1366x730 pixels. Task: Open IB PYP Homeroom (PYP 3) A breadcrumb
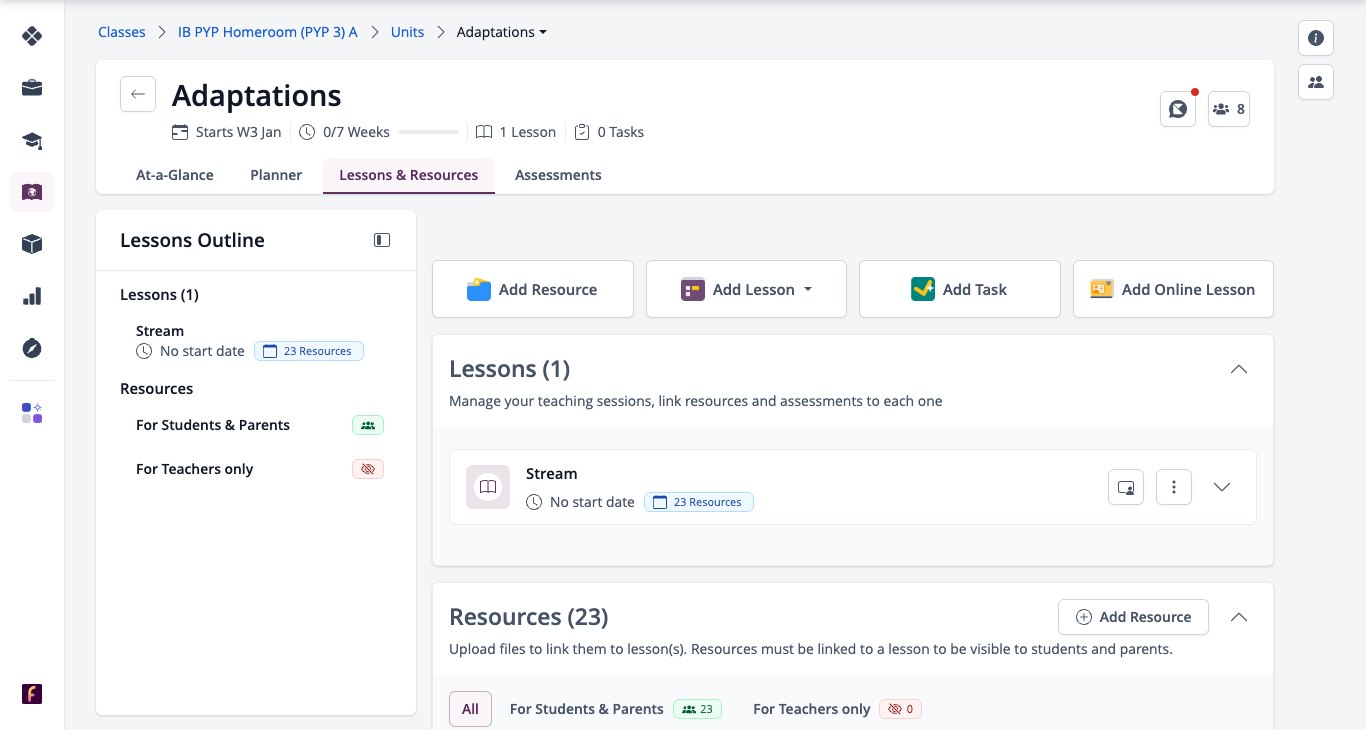tap(268, 32)
